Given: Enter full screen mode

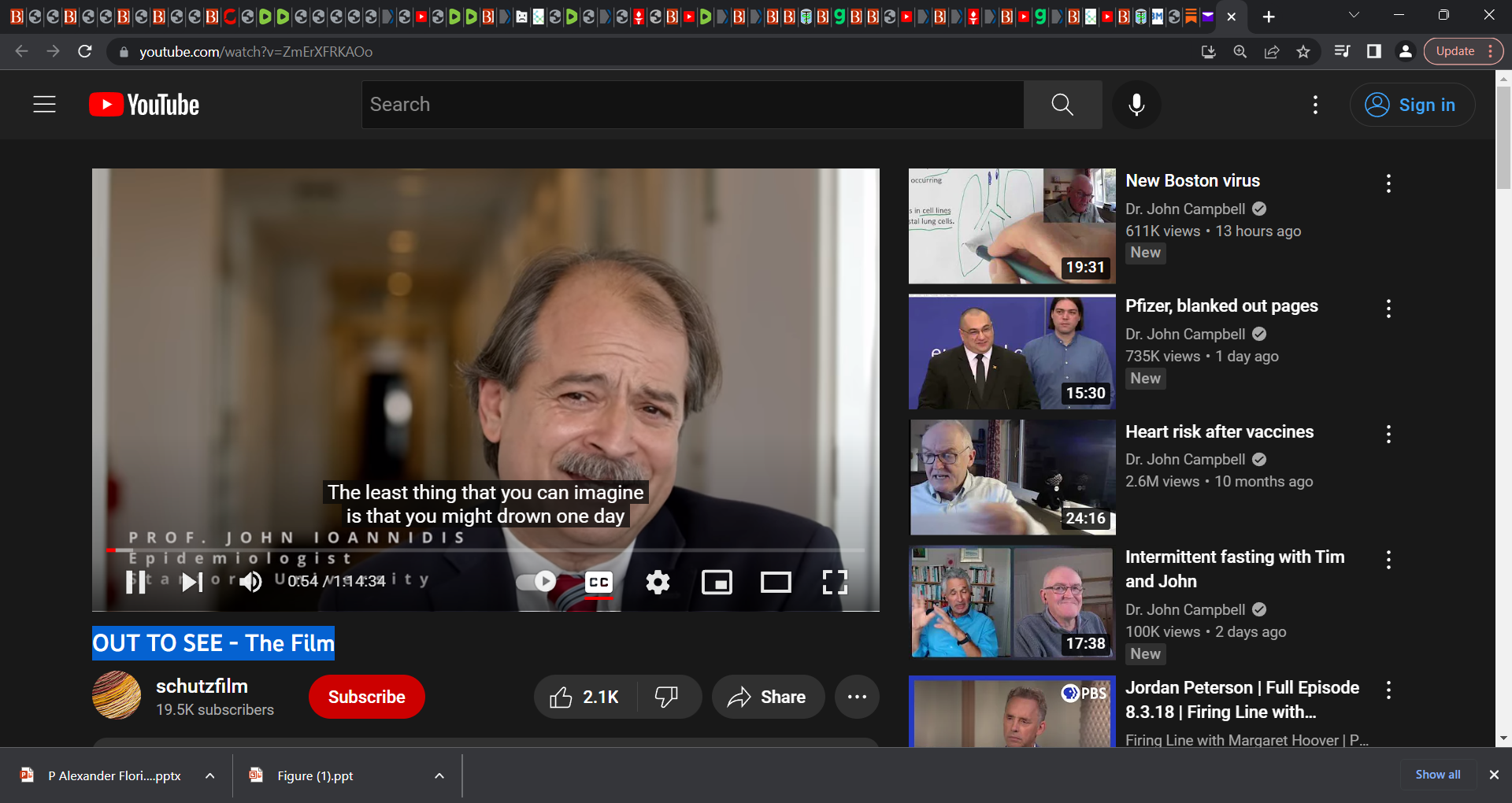Looking at the screenshot, I should 835,583.
